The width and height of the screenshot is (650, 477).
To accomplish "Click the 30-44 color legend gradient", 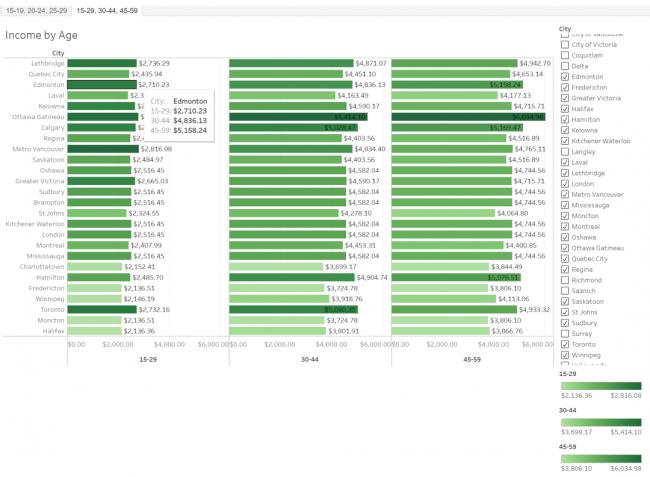I will coord(599,422).
